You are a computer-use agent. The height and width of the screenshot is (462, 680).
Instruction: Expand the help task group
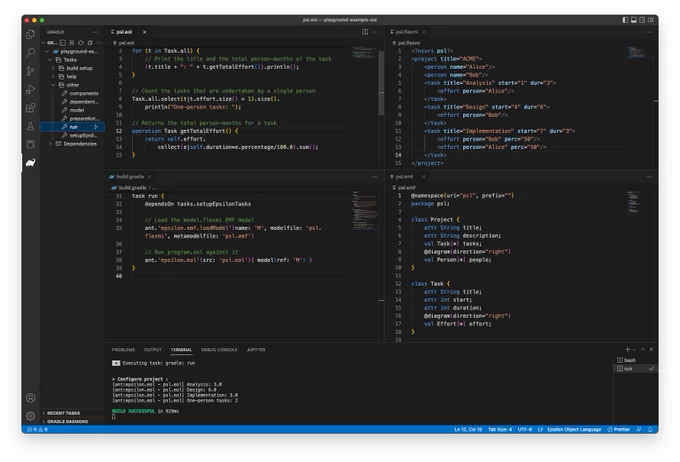point(53,76)
